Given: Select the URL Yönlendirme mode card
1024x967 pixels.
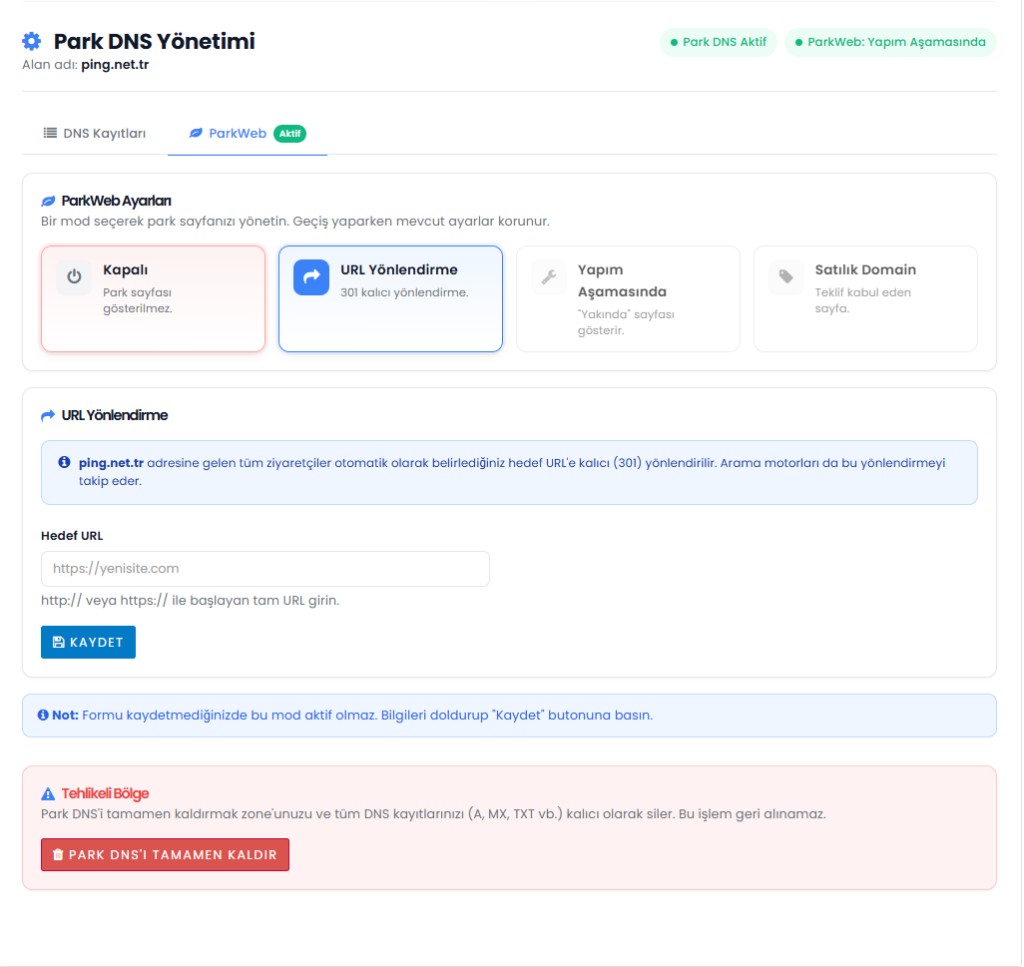Looking at the screenshot, I should (391, 298).
